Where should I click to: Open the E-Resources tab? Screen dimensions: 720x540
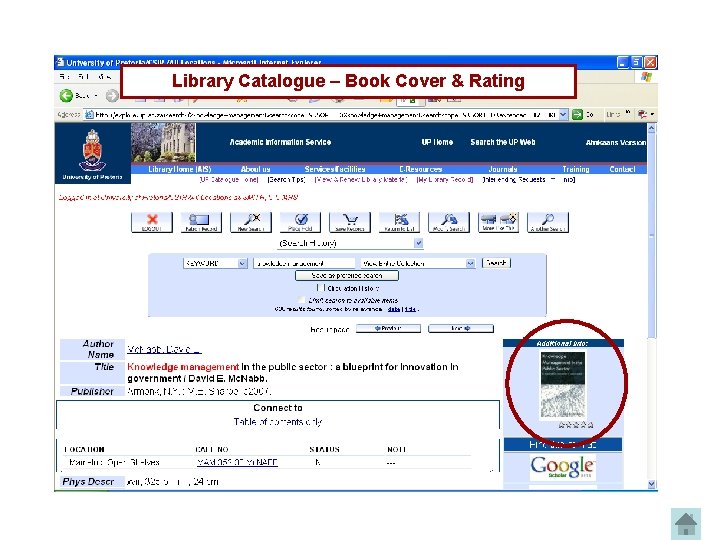(420, 169)
